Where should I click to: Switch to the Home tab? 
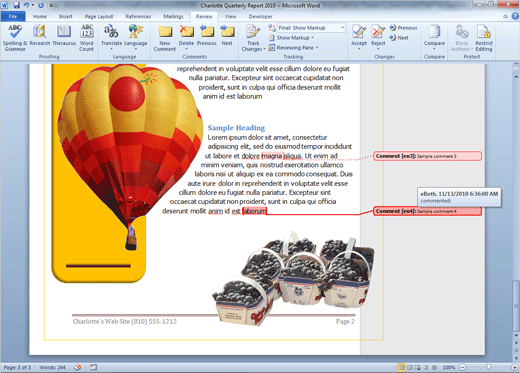40,16
